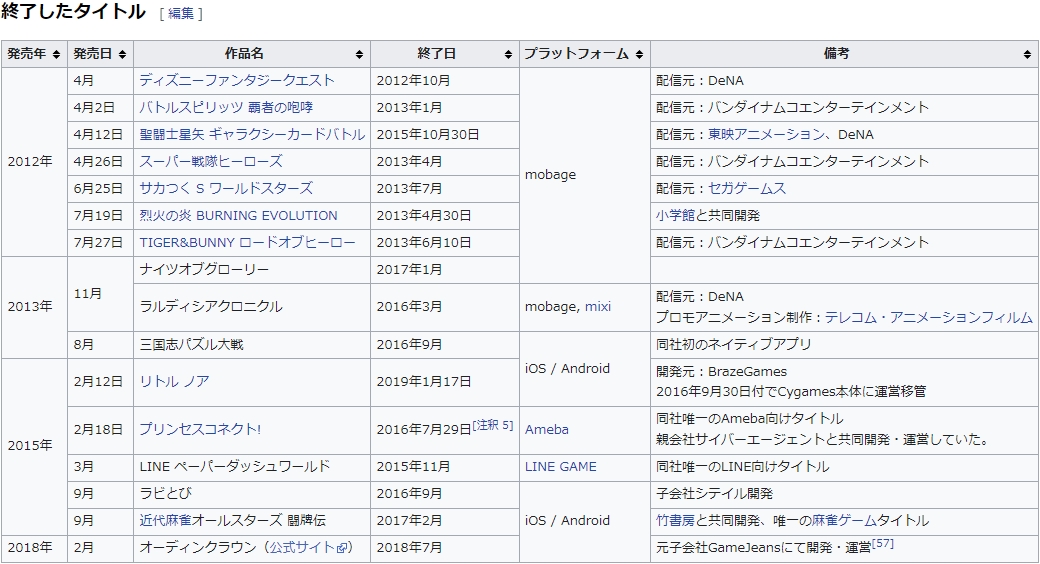Image resolution: width=1040 pixels, height=564 pixels.
Task: Open mixi platform link
Action: (x=598, y=307)
